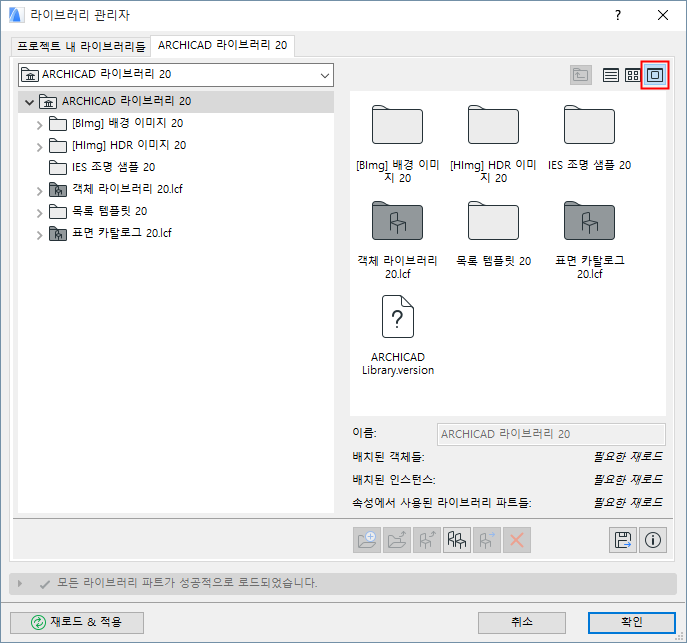Switch to large icon view mode
The height and width of the screenshot is (643, 687).
click(x=655, y=75)
